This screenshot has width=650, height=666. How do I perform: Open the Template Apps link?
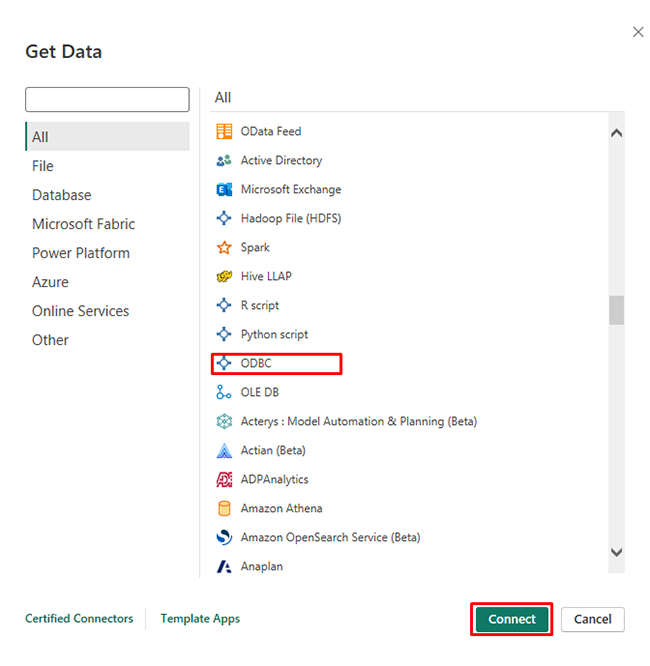click(x=200, y=618)
